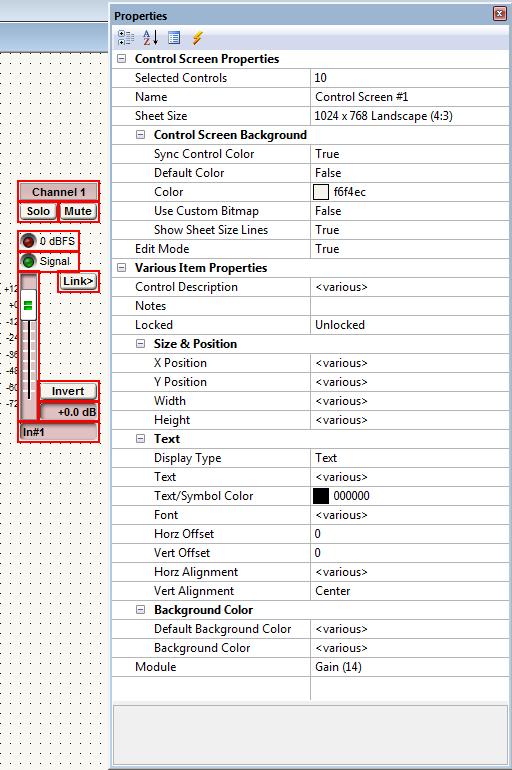Click the f6f4ec background color swatch
The height and width of the screenshot is (770, 512).
click(x=321, y=192)
